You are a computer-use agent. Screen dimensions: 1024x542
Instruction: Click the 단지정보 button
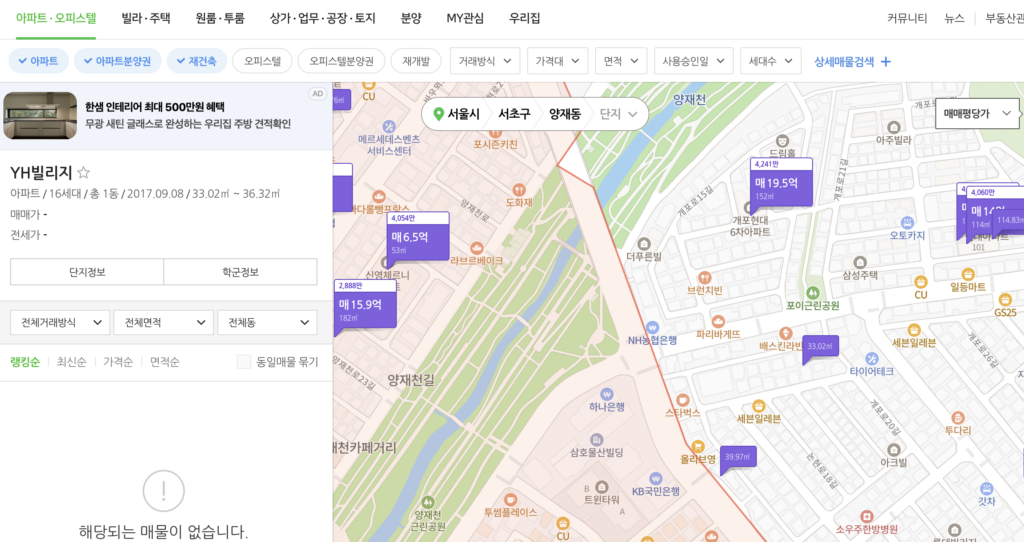pyautogui.click(x=87, y=272)
